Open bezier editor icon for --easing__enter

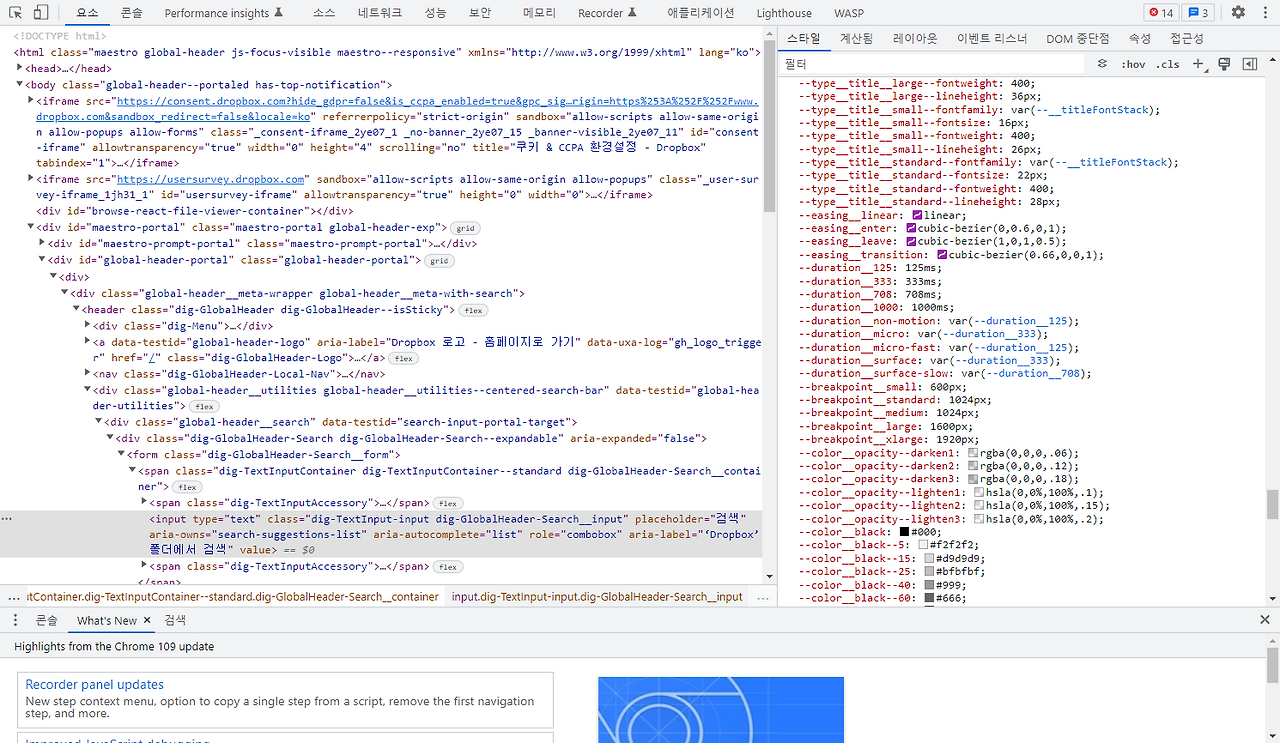click(x=911, y=229)
